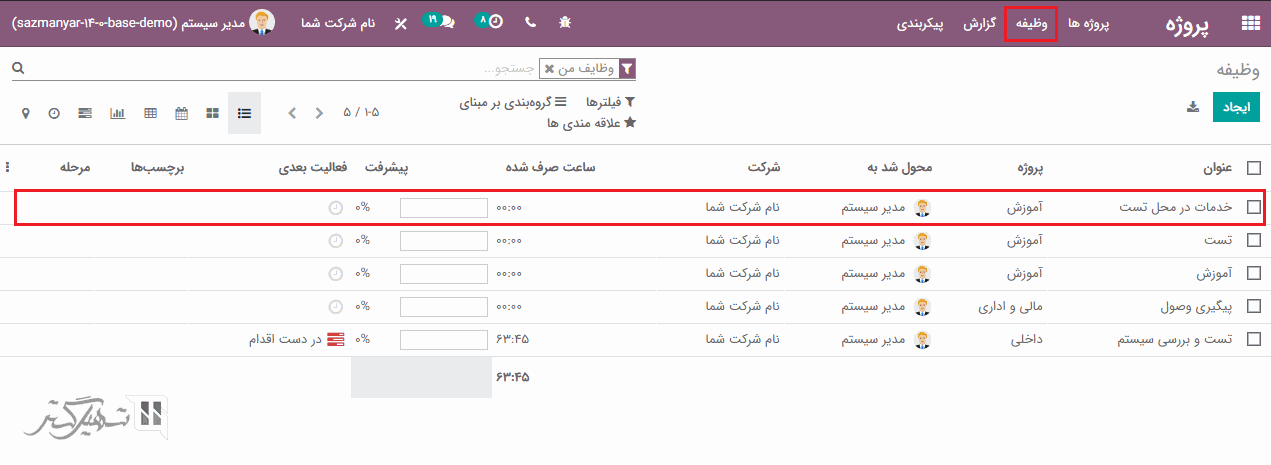Expand the فیلترها filters dropdown
Screen dimensions: 1271x465
(x=610, y=102)
